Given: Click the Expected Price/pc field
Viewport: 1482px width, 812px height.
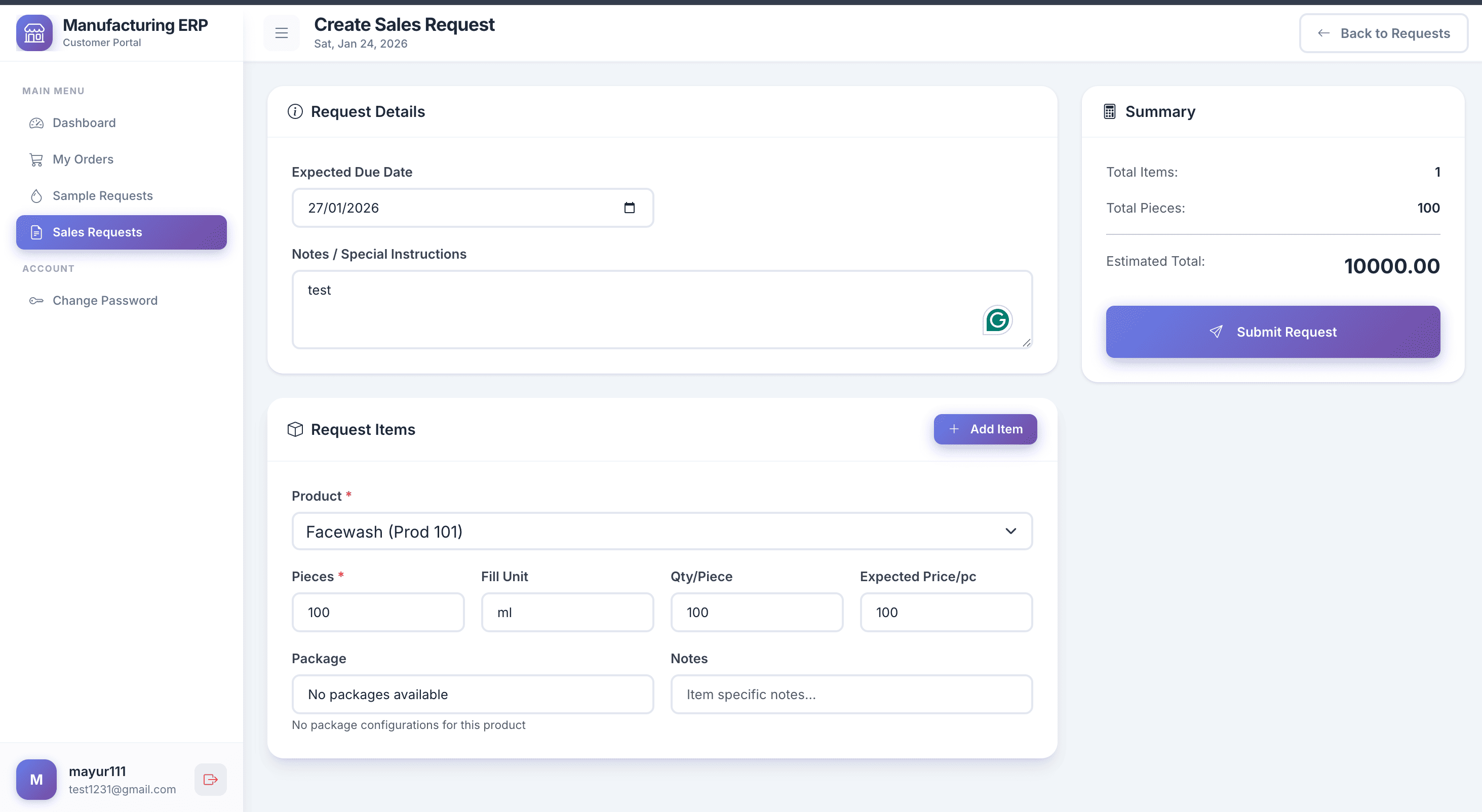Looking at the screenshot, I should point(946,613).
